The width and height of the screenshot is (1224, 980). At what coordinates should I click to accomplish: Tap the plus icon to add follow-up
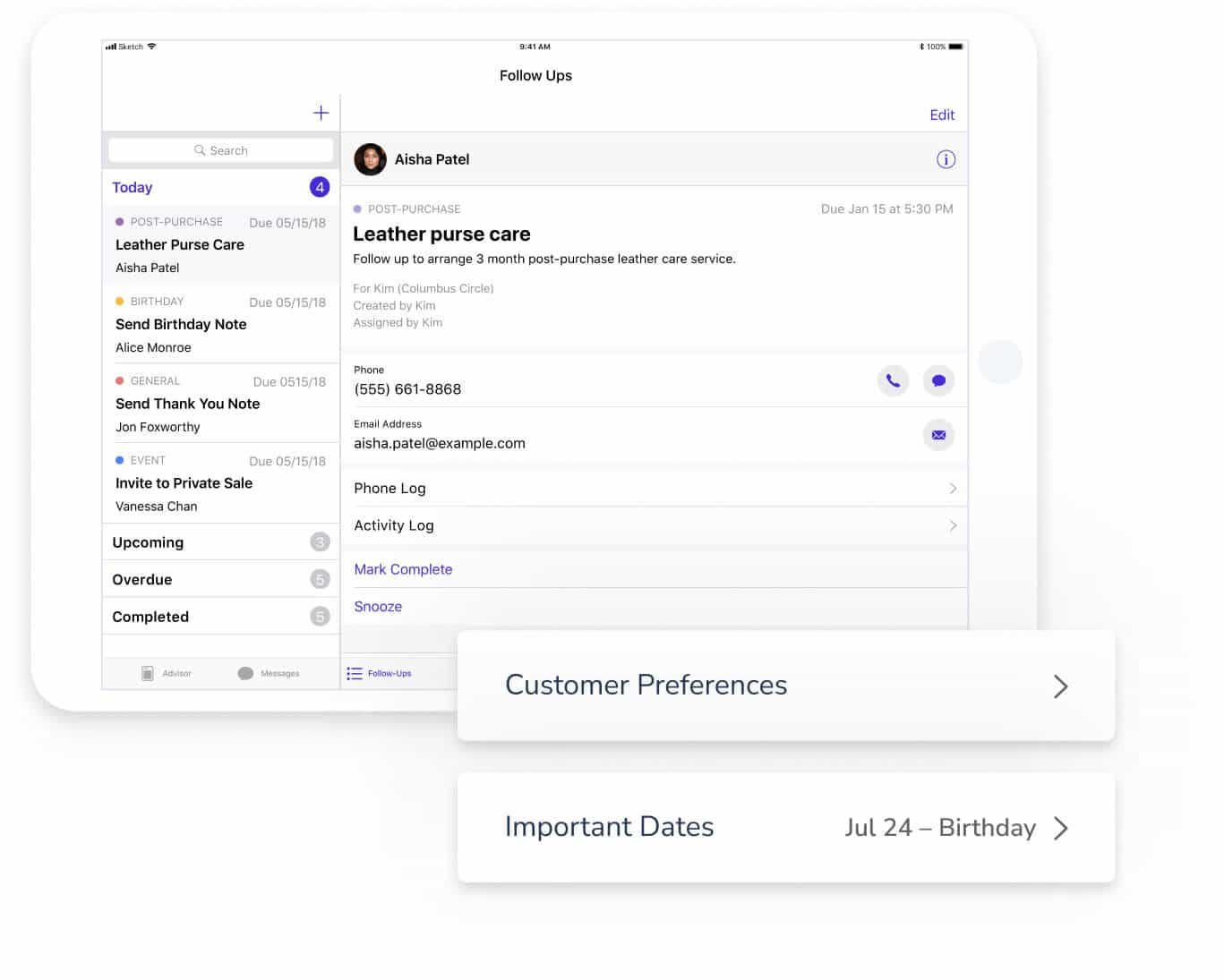pyautogui.click(x=321, y=113)
